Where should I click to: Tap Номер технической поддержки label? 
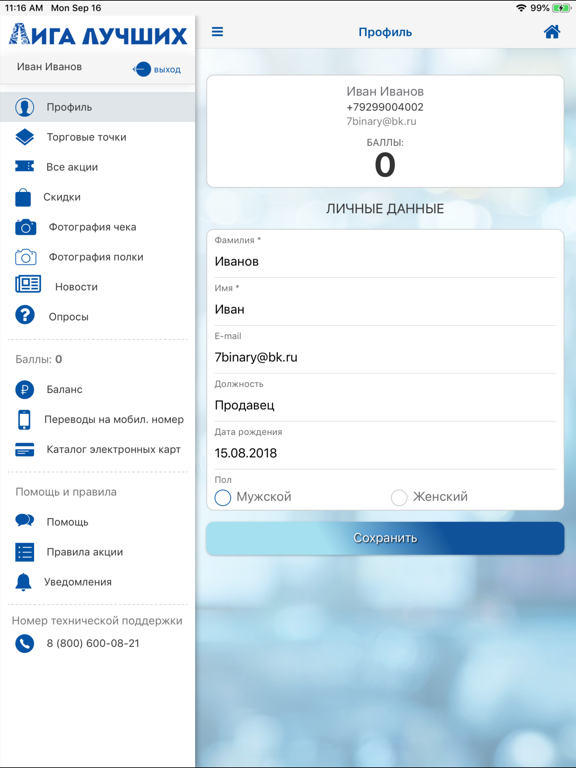[97, 621]
